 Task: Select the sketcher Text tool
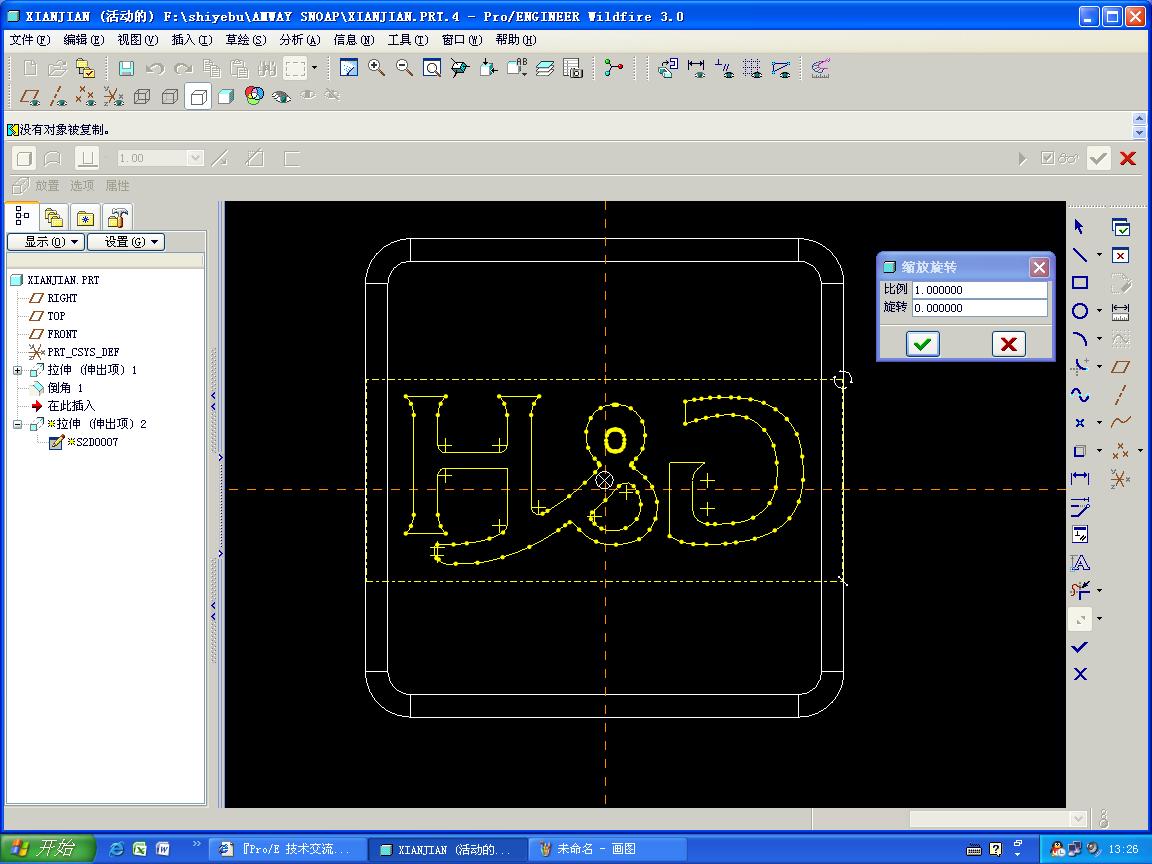(x=1079, y=563)
